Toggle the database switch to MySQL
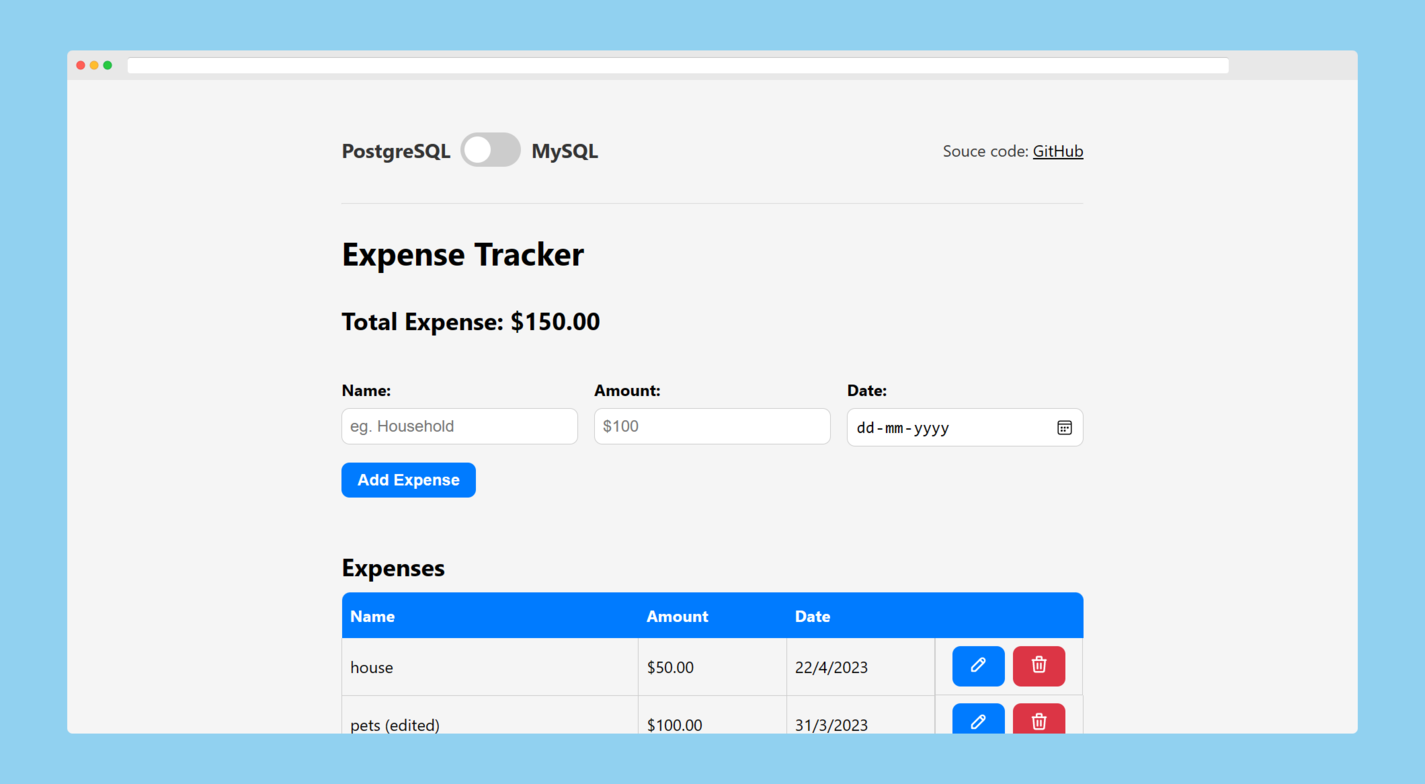1425x784 pixels. coord(490,149)
